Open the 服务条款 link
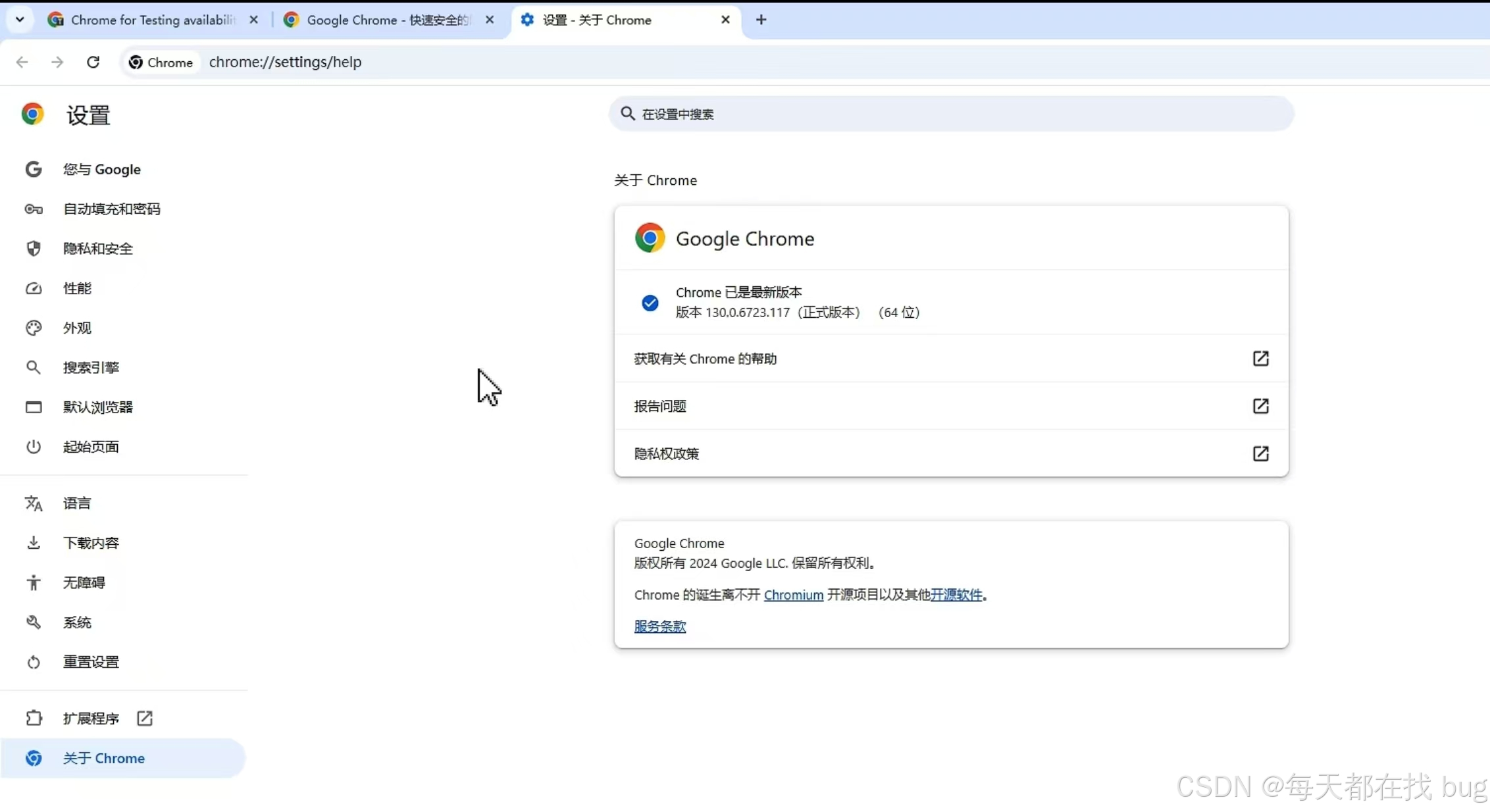The height and width of the screenshot is (812, 1490). (x=660, y=626)
